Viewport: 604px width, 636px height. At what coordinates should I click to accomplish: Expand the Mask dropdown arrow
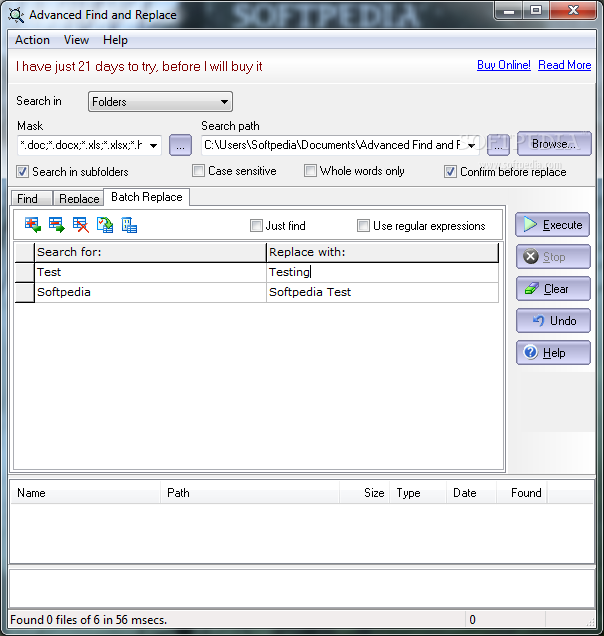tap(153, 146)
